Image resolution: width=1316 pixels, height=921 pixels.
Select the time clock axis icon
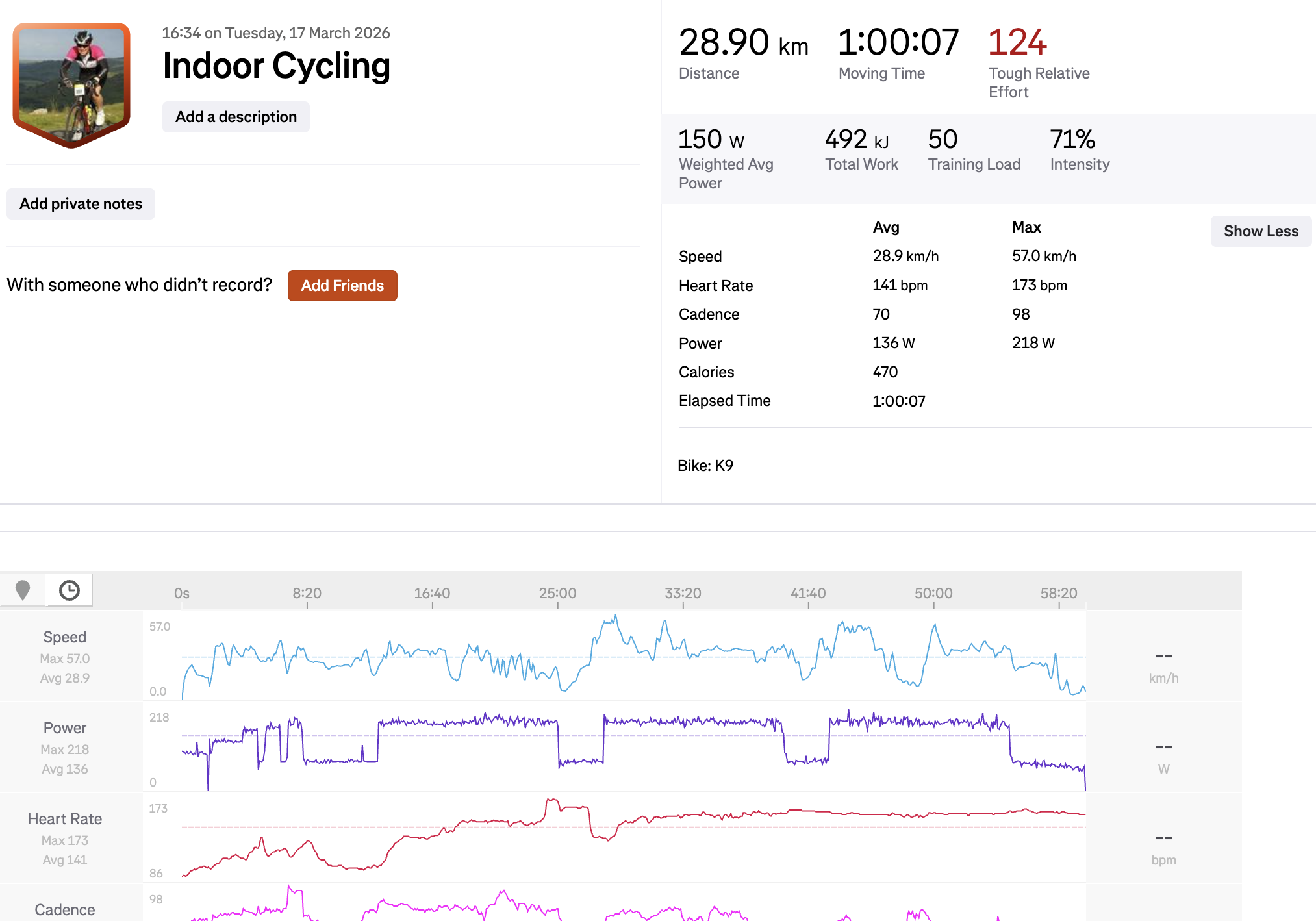70,590
